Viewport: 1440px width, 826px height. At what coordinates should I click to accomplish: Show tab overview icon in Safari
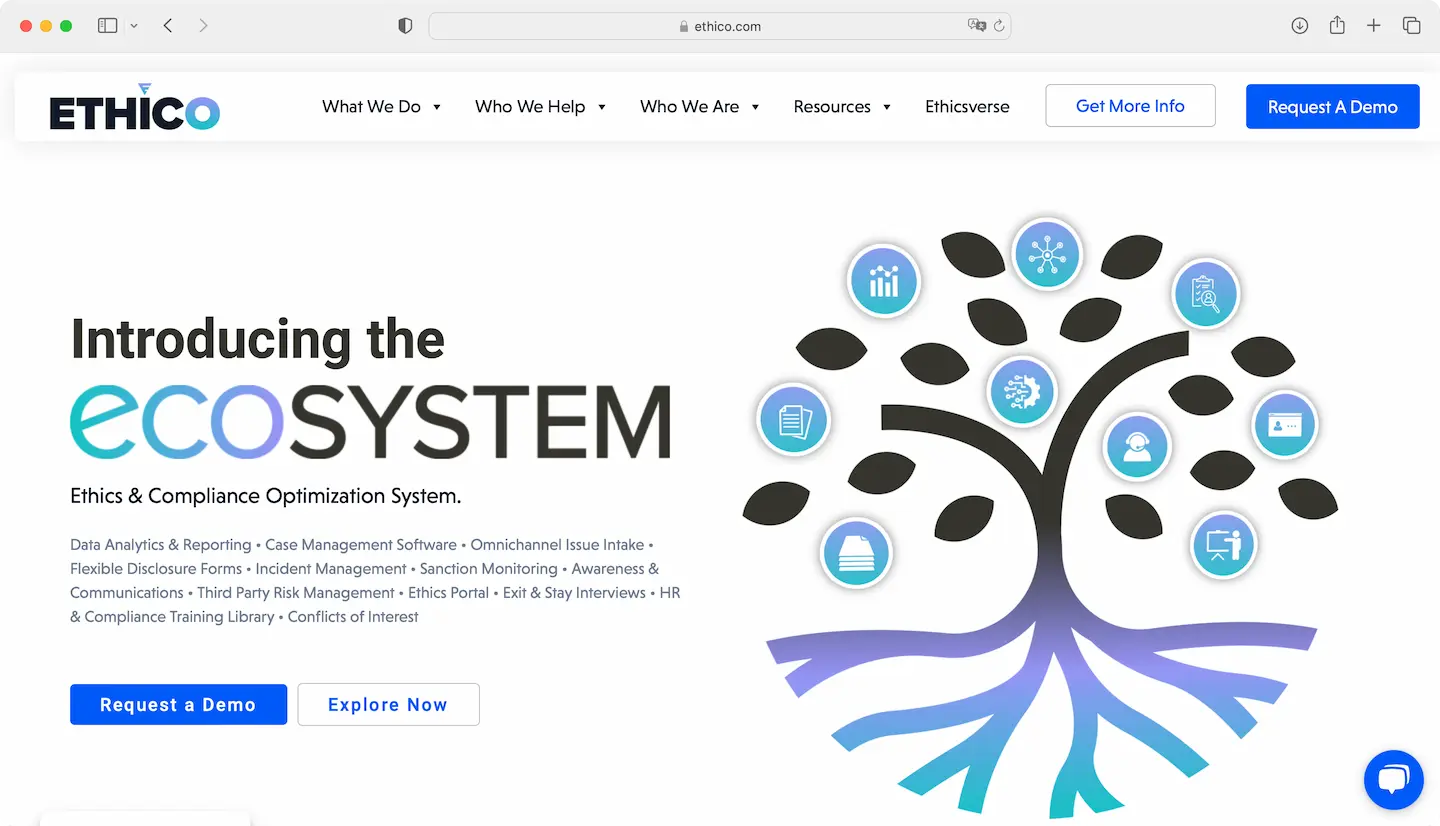(1412, 26)
